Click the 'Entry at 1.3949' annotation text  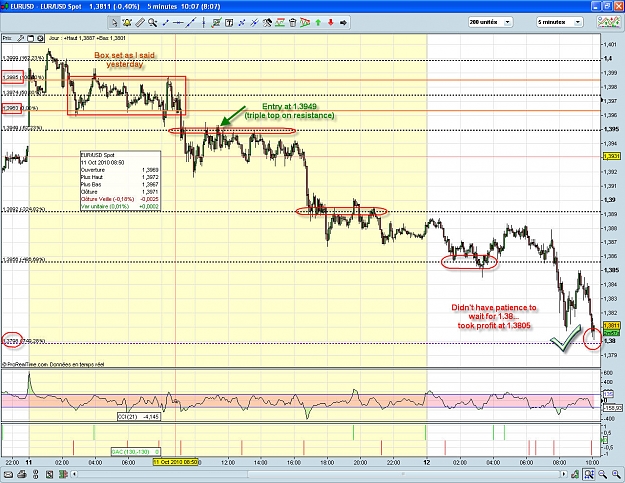tap(289, 106)
